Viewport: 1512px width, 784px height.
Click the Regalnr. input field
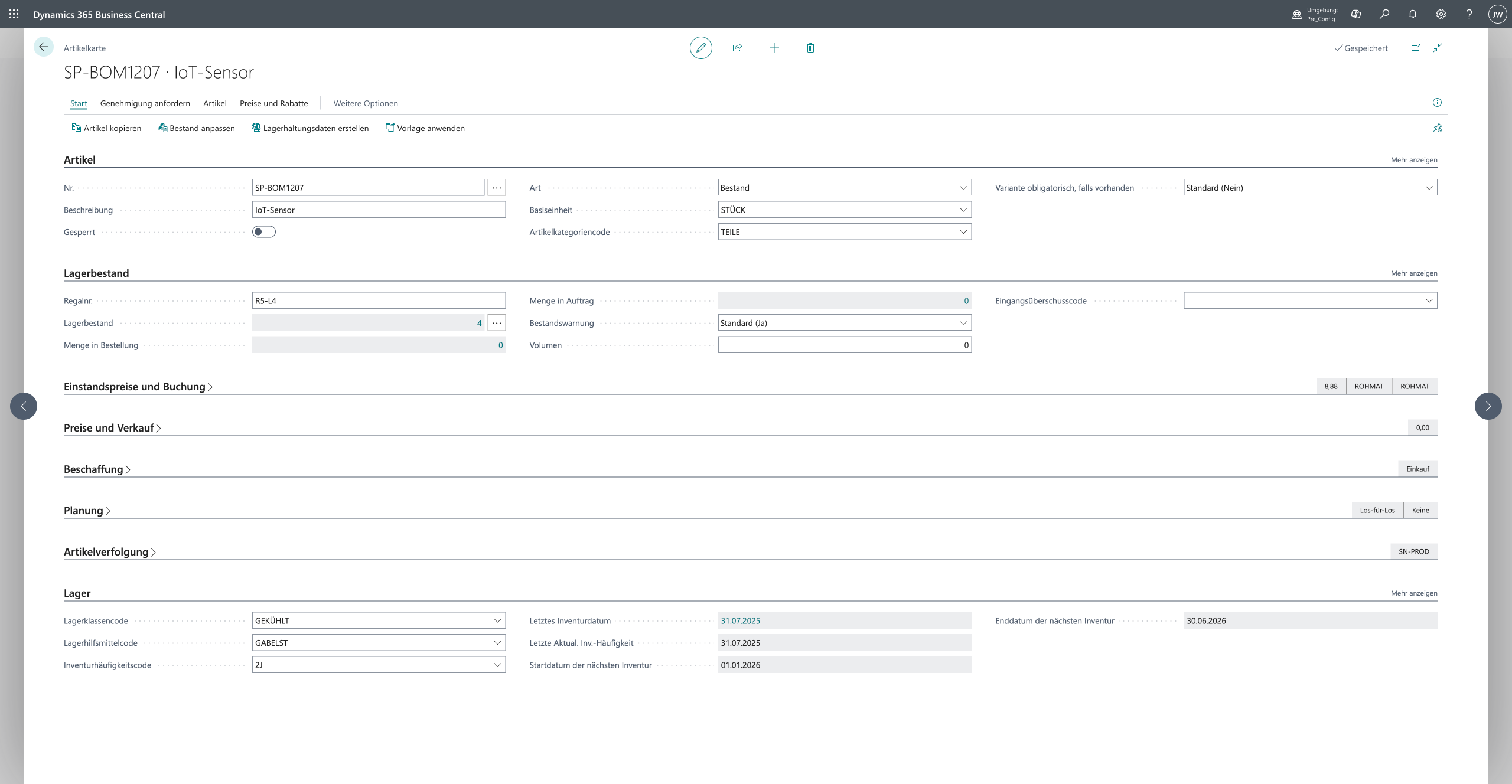(x=378, y=300)
